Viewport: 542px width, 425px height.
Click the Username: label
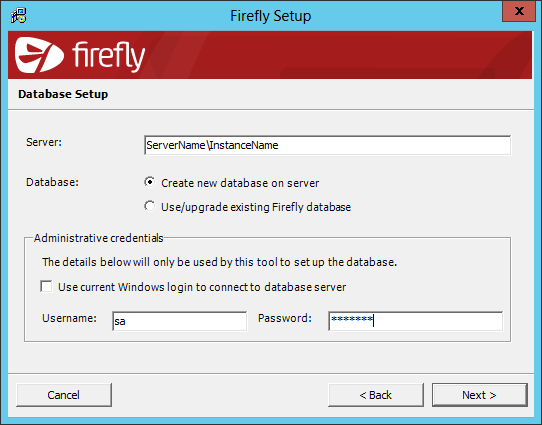coord(69,318)
